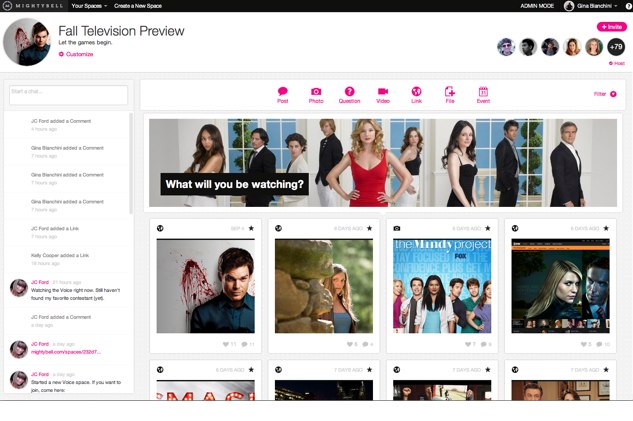Star the Mindy Project card

coord(488,228)
